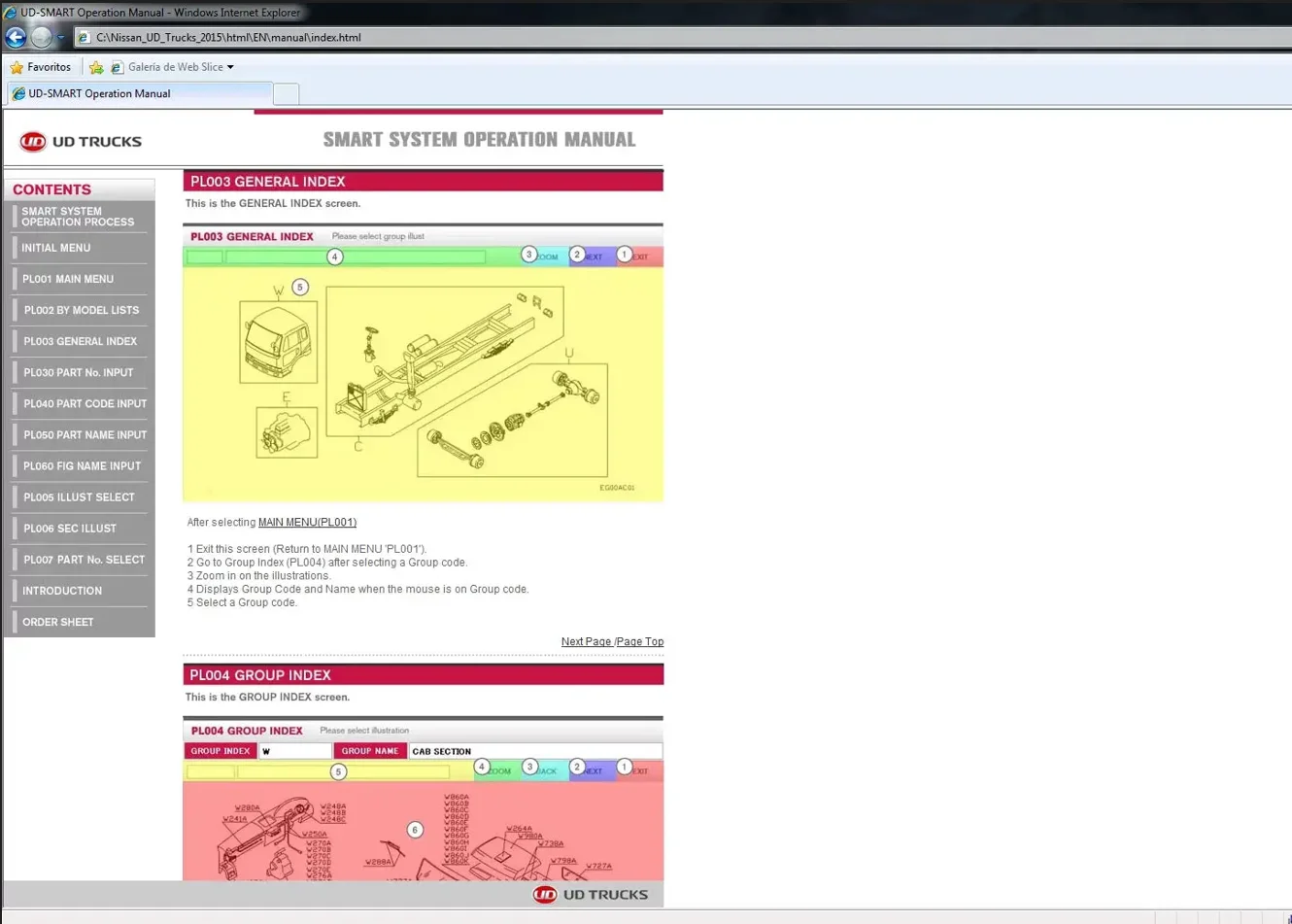Click the axle illustration labeled U
This screenshot has width=1292, height=924.
coord(512,422)
